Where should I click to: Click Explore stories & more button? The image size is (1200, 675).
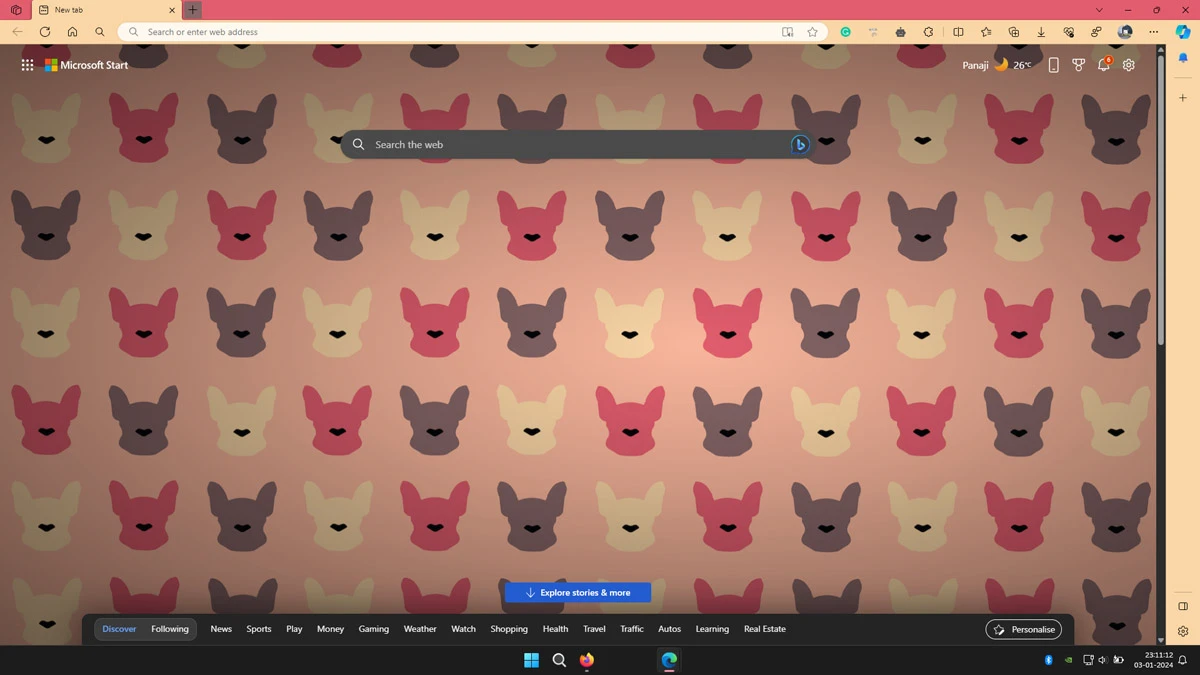click(x=578, y=593)
